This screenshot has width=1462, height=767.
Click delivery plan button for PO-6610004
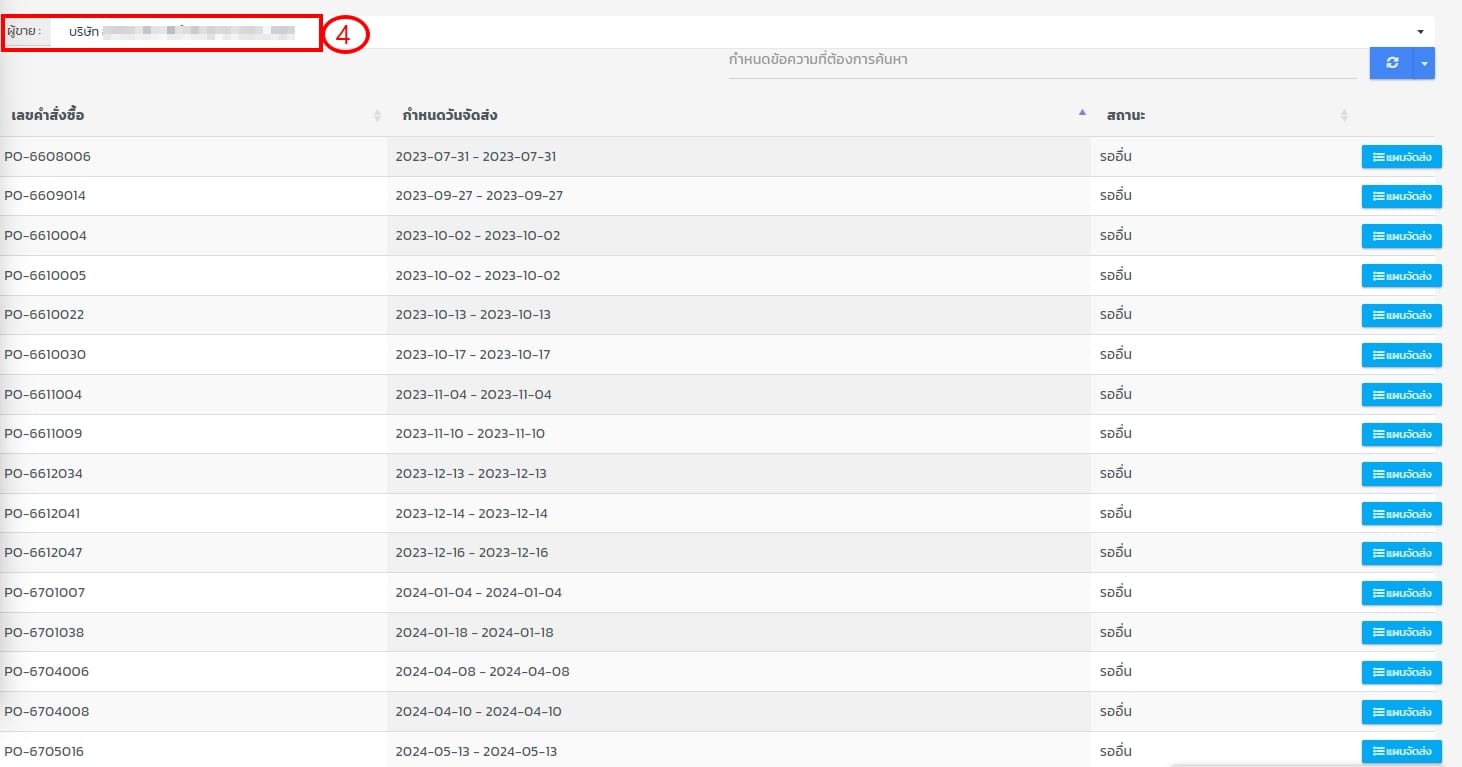[x=1401, y=236]
